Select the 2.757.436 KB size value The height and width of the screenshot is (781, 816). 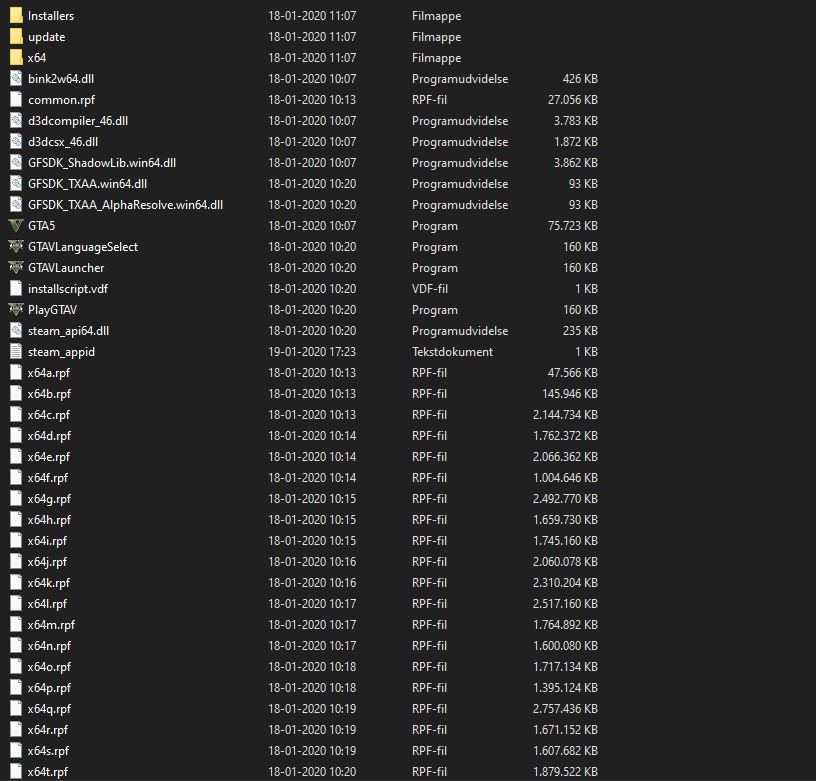click(x=565, y=709)
